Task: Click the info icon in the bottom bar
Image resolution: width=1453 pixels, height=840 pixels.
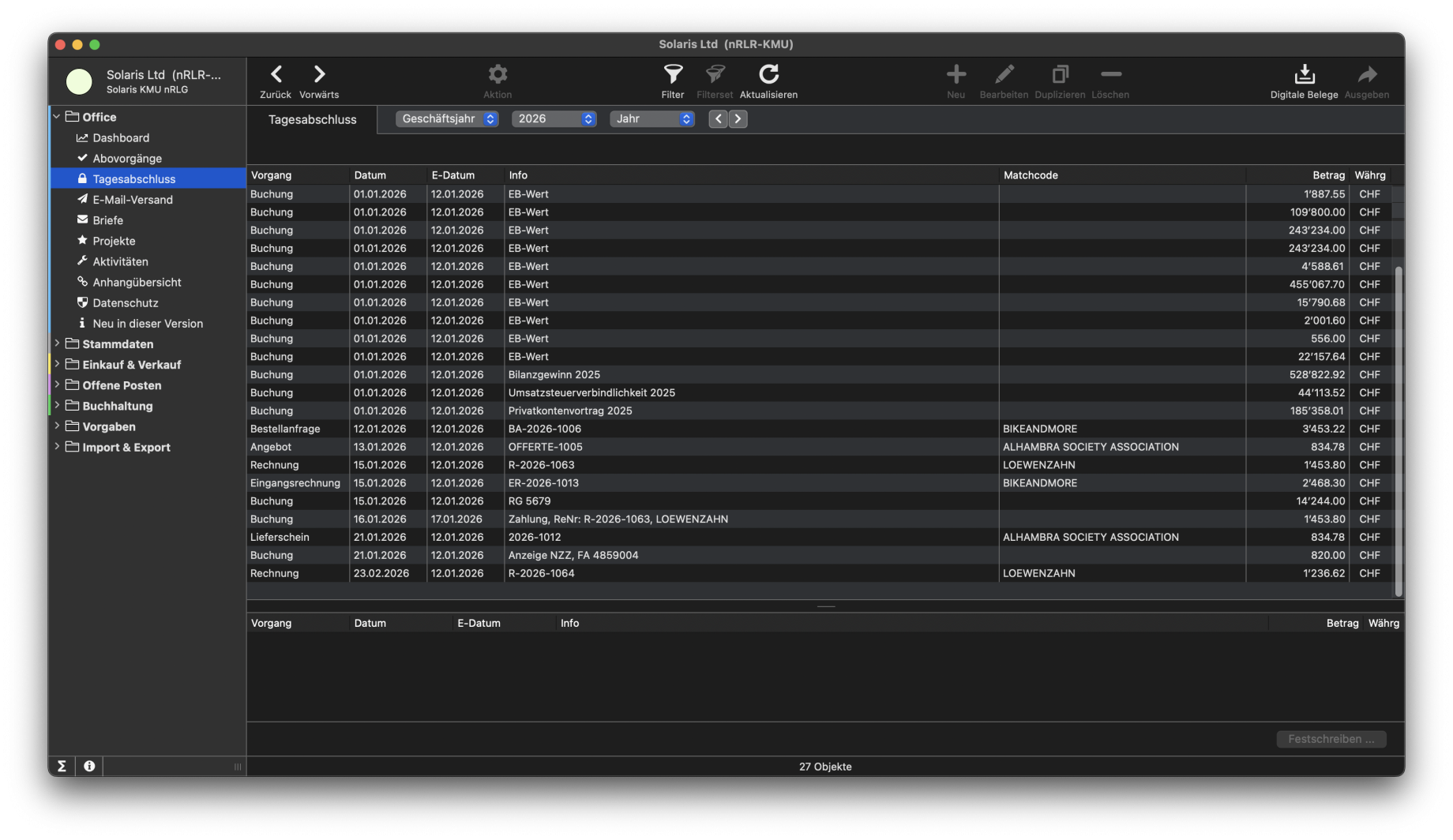Action: (x=89, y=766)
